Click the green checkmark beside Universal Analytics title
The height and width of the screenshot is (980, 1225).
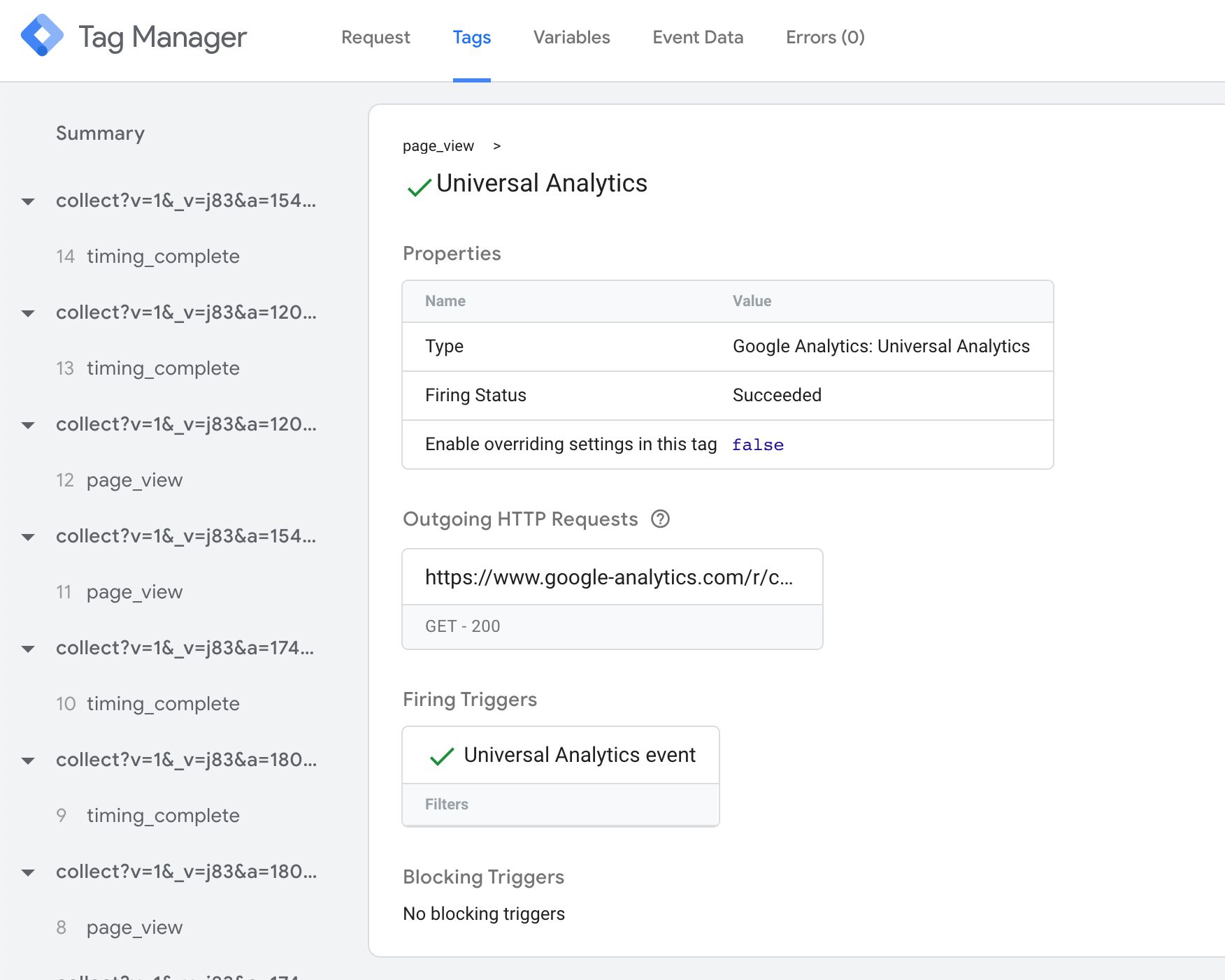click(419, 187)
